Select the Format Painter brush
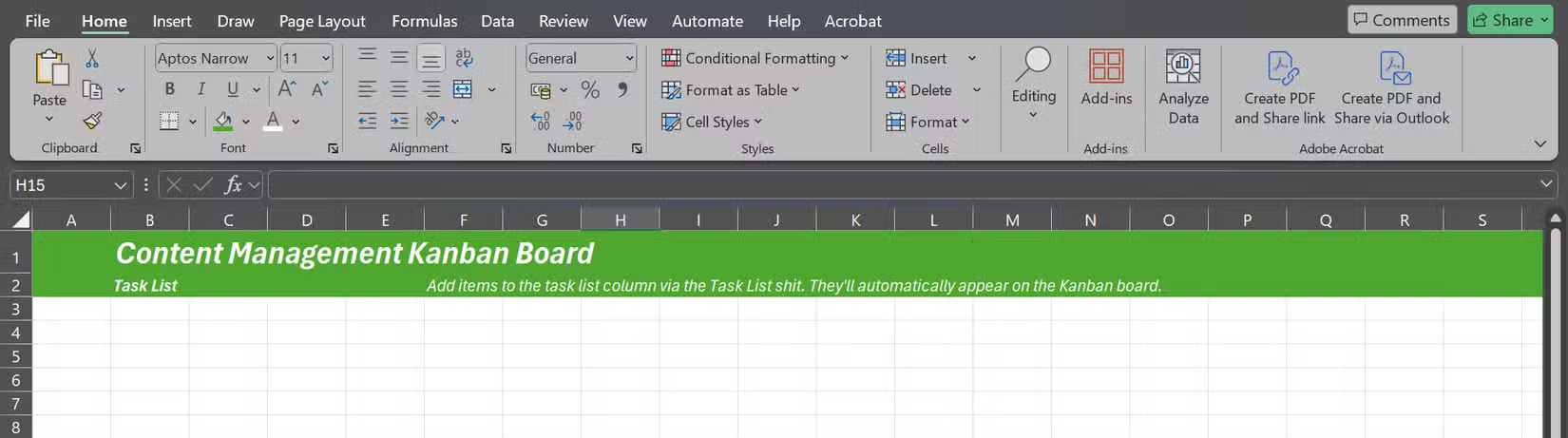The image size is (1568, 438). [x=92, y=121]
